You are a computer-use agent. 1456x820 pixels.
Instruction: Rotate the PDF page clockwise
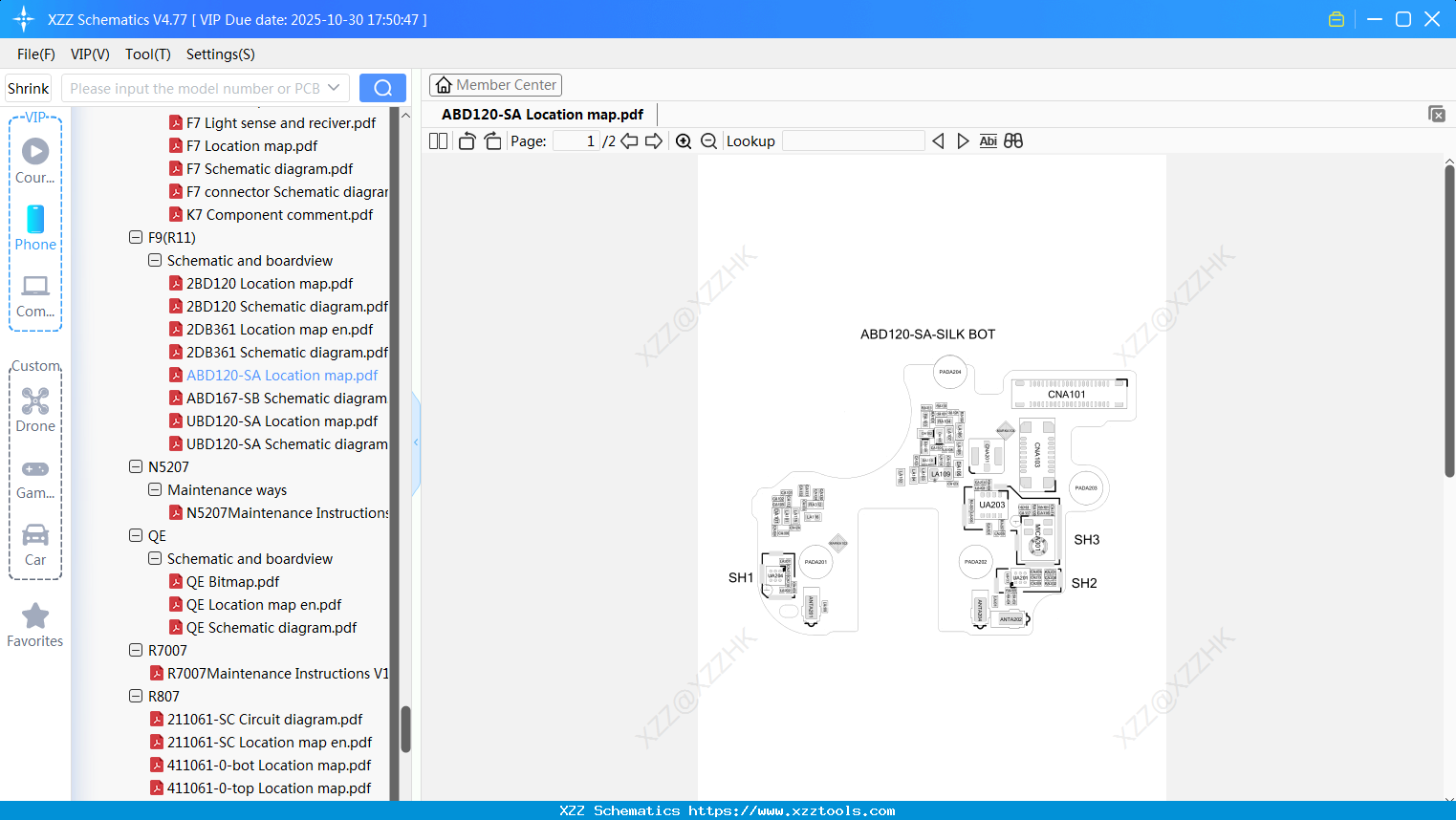[x=492, y=140]
